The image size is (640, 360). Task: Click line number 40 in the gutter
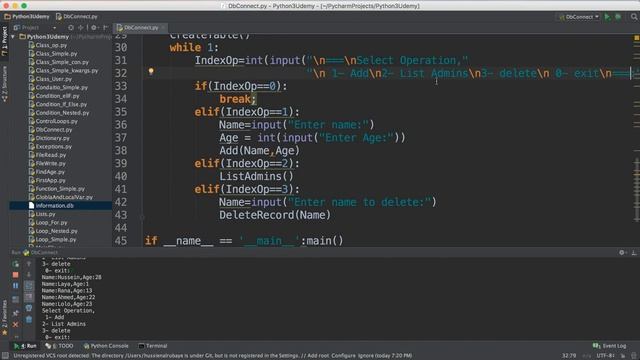click(121, 176)
